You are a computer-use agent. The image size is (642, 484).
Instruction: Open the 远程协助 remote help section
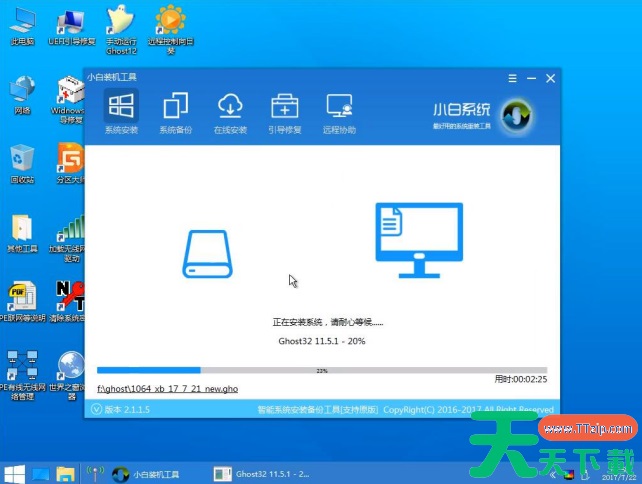(339, 112)
